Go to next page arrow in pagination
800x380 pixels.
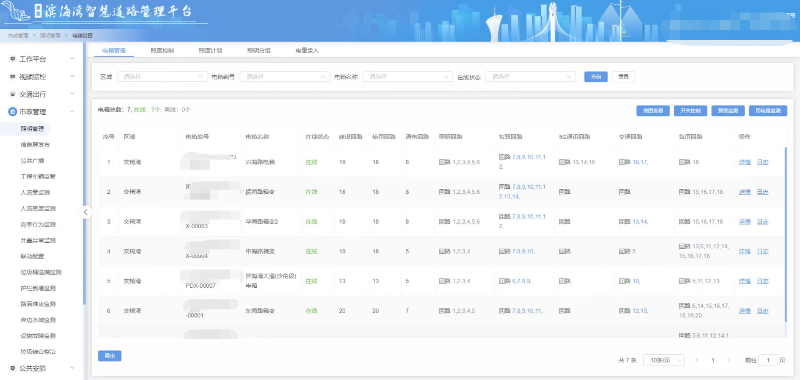[729, 360]
